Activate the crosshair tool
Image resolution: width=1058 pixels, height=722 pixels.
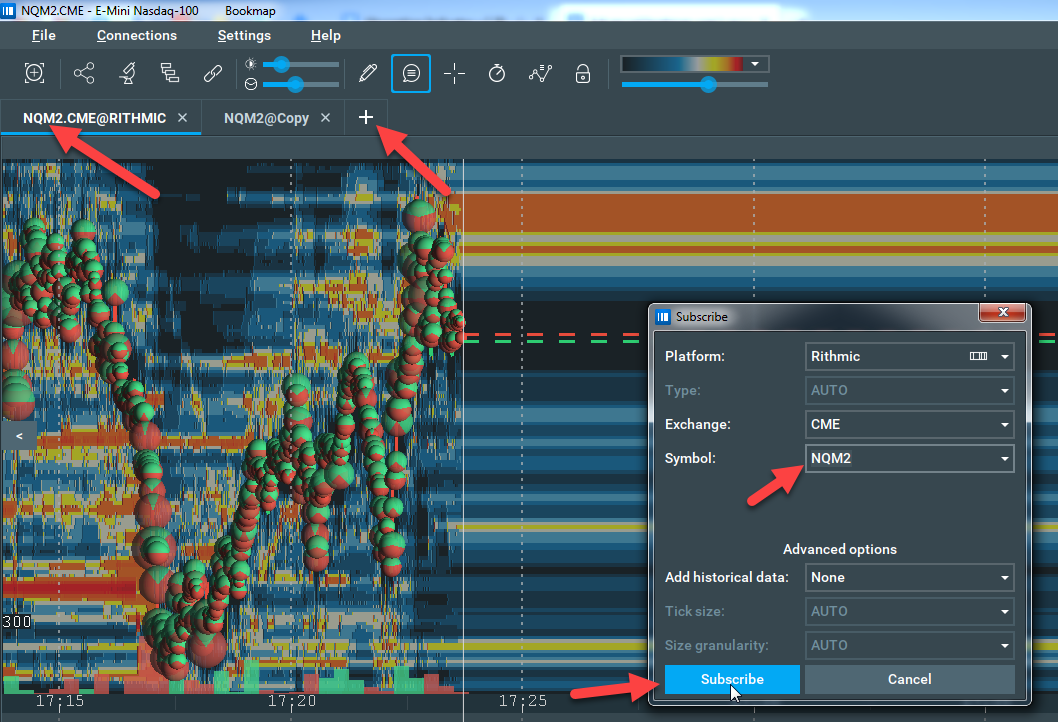[454, 73]
